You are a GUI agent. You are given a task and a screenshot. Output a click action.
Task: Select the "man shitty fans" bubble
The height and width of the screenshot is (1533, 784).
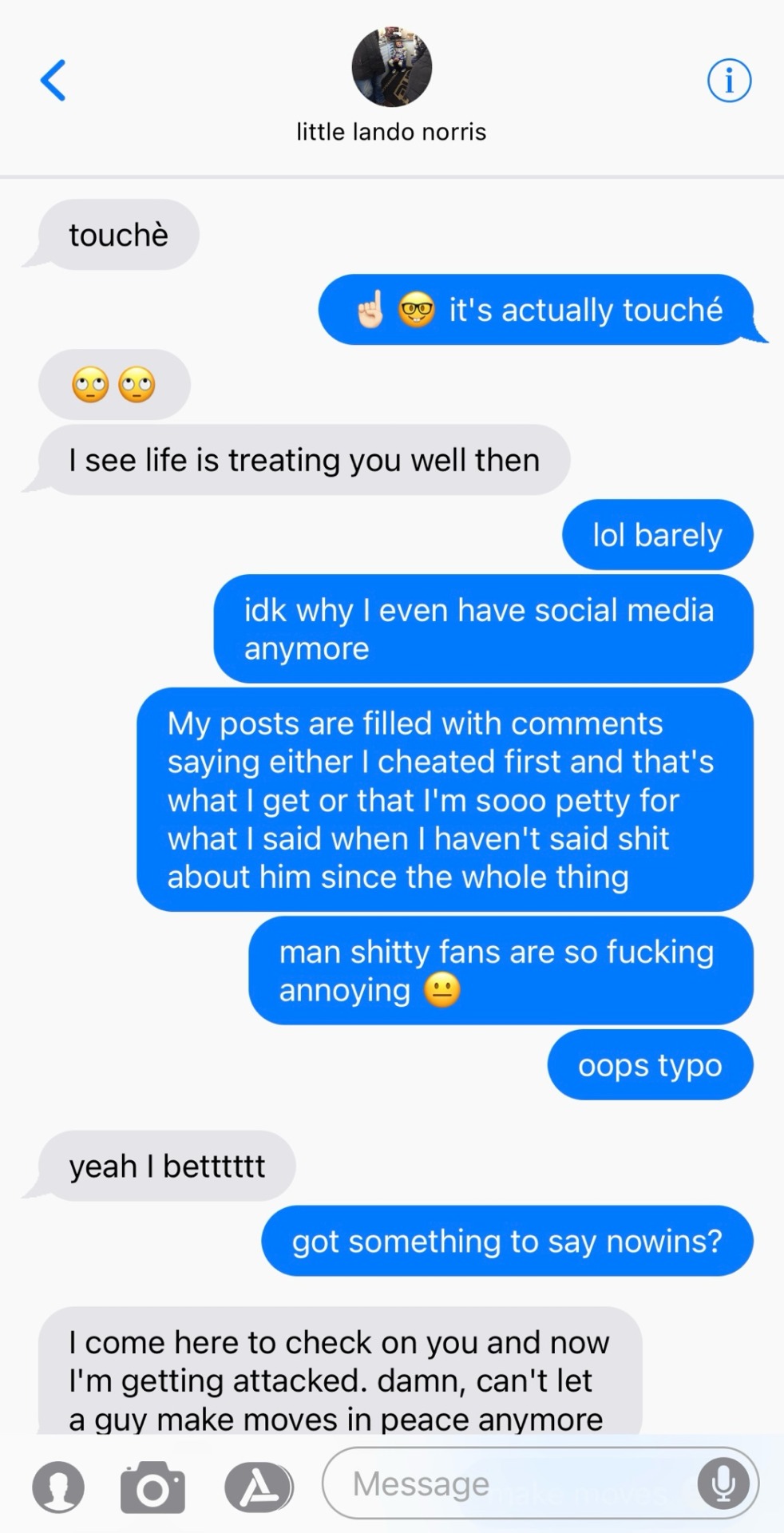[x=501, y=971]
